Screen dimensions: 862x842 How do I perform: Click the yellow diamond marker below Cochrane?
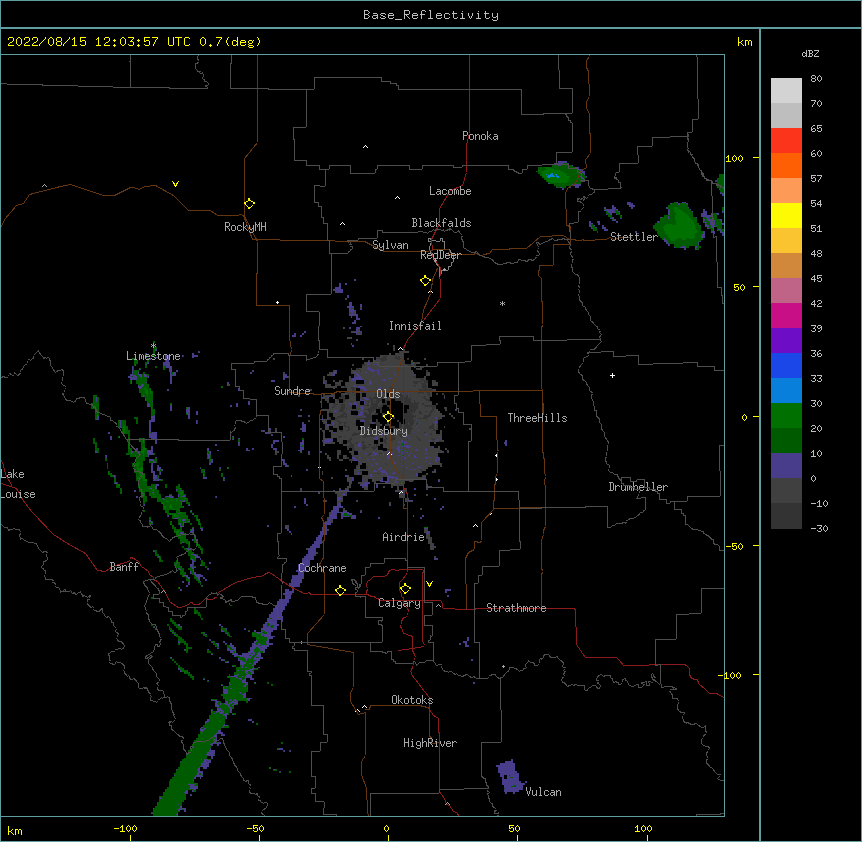pyautogui.click(x=340, y=590)
